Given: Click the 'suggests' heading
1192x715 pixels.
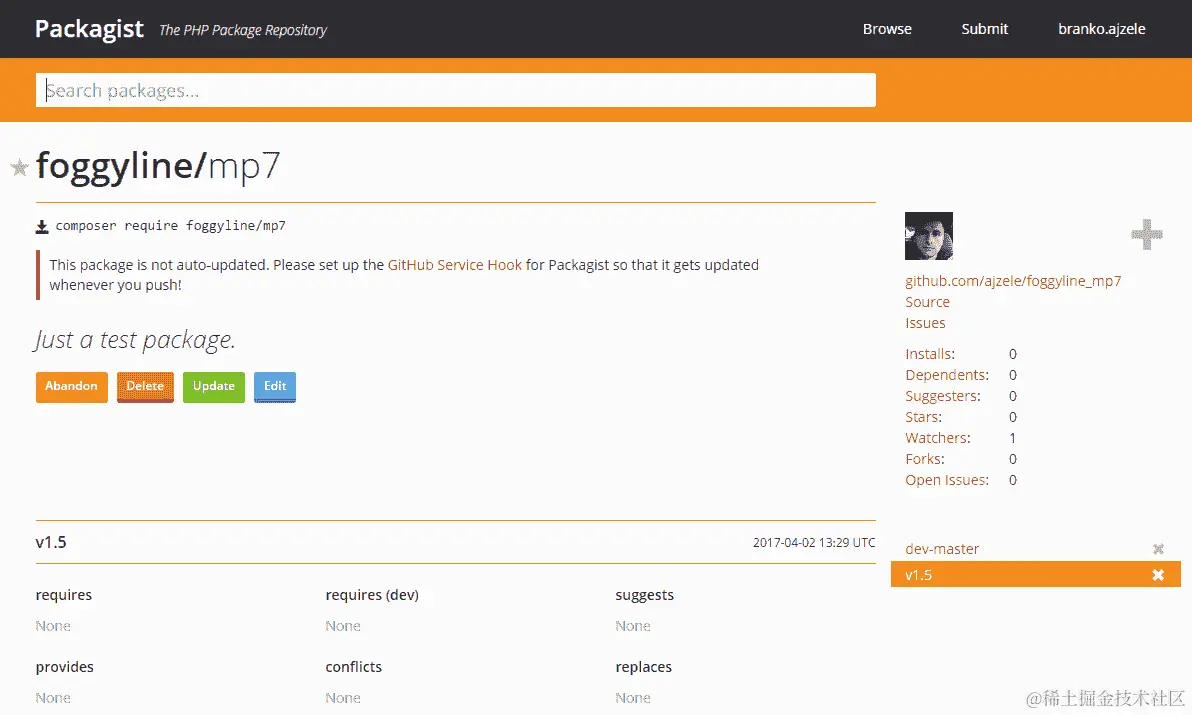Looking at the screenshot, I should tap(644, 595).
